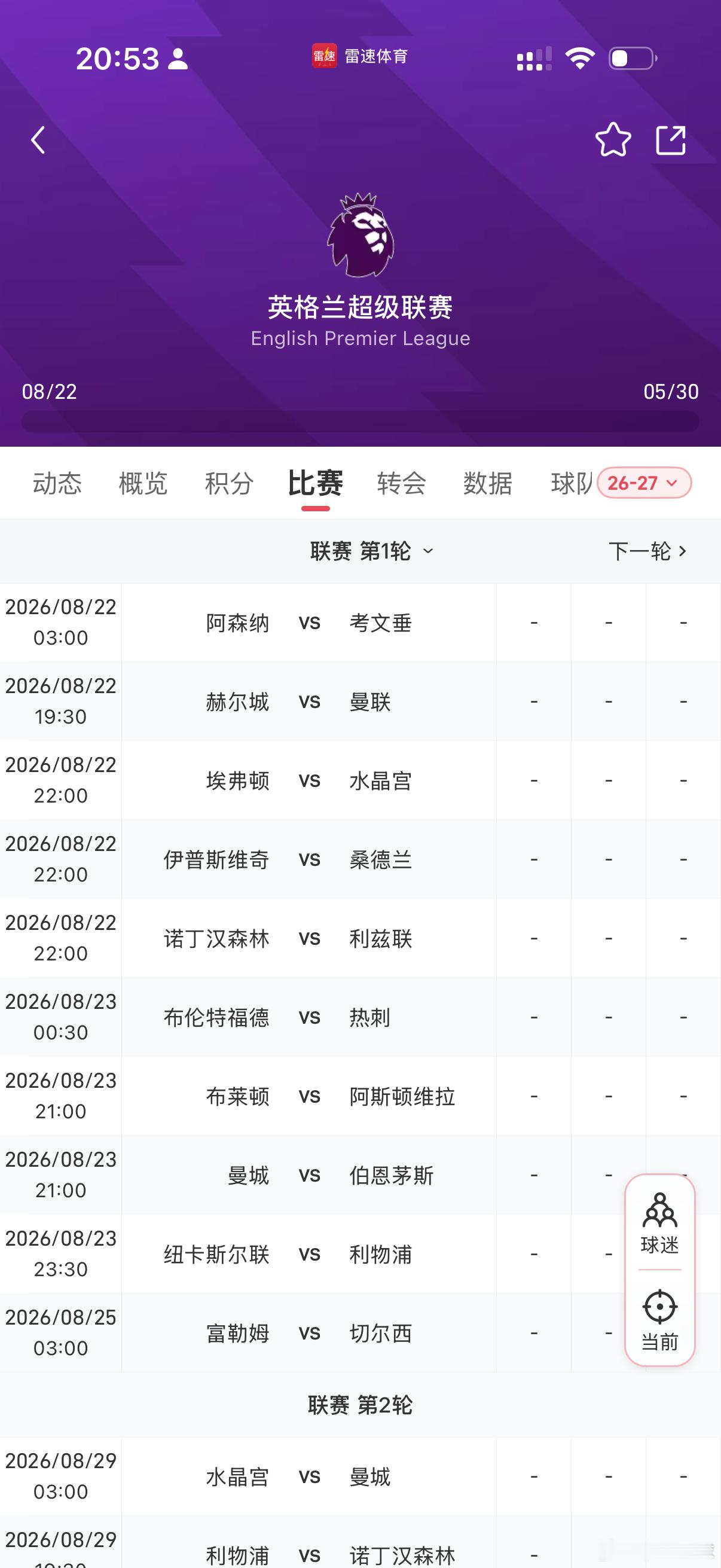This screenshot has height=1568, width=721.
Task: Expand the 联赛 第1轮 round selector
Action: [x=372, y=551]
